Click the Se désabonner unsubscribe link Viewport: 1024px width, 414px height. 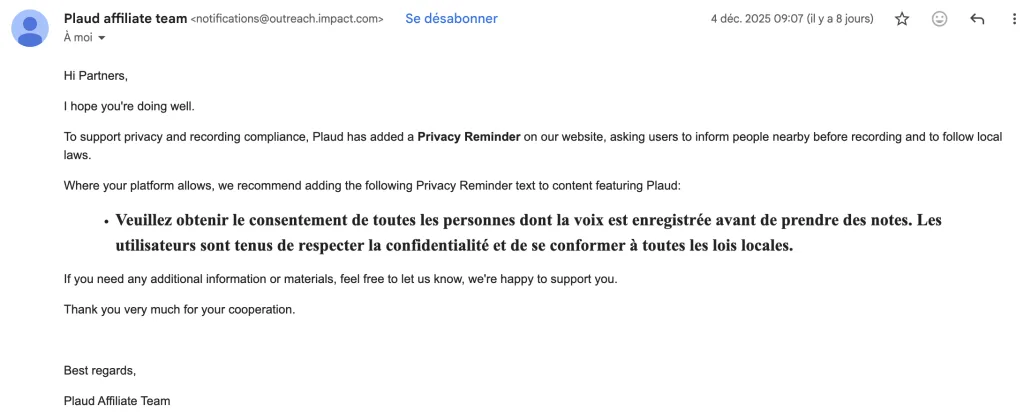point(451,19)
